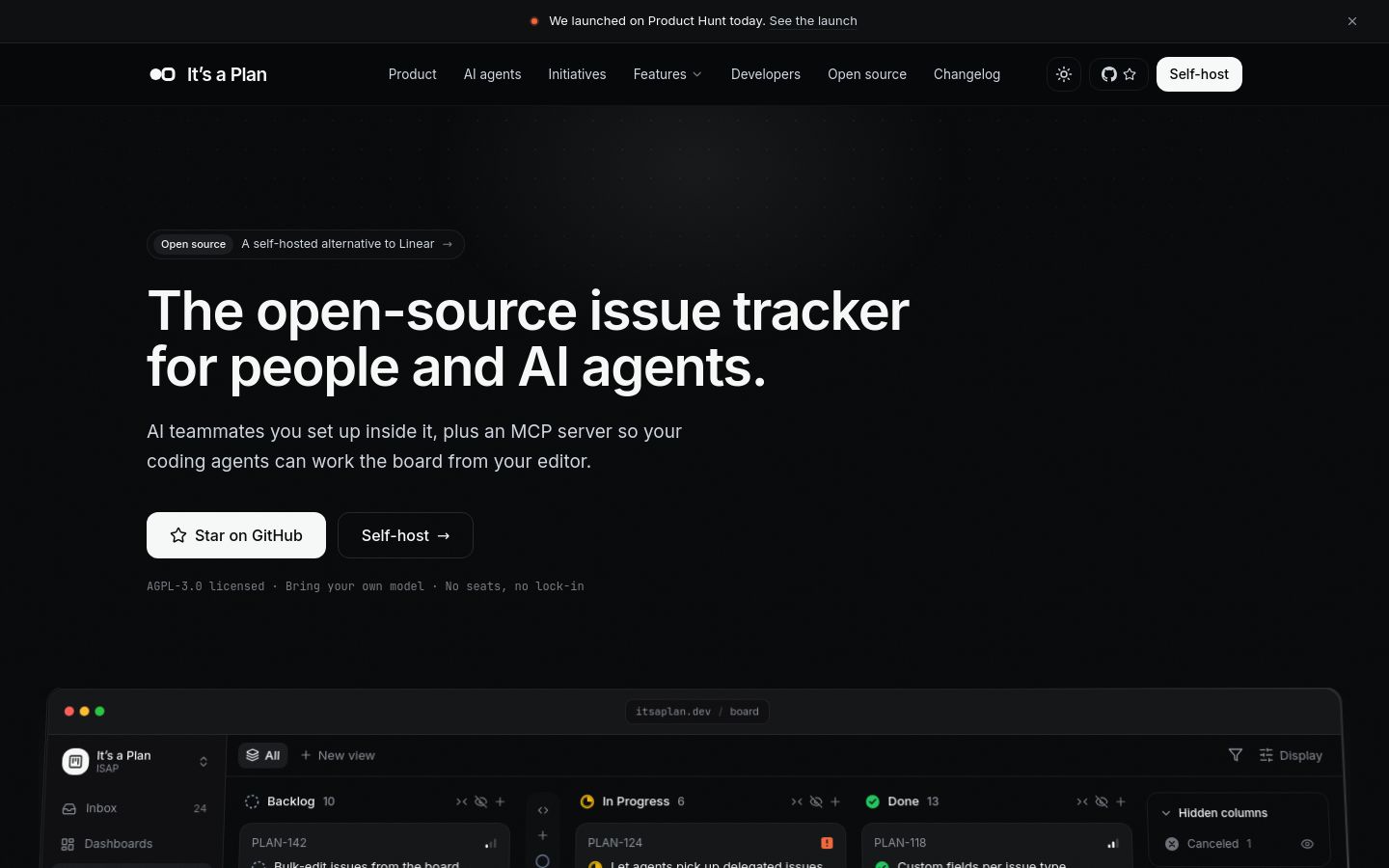Expand the collapsed column between Backlog and In Progress
This screenshot has height=868, width=1389.
pos(543,810)
